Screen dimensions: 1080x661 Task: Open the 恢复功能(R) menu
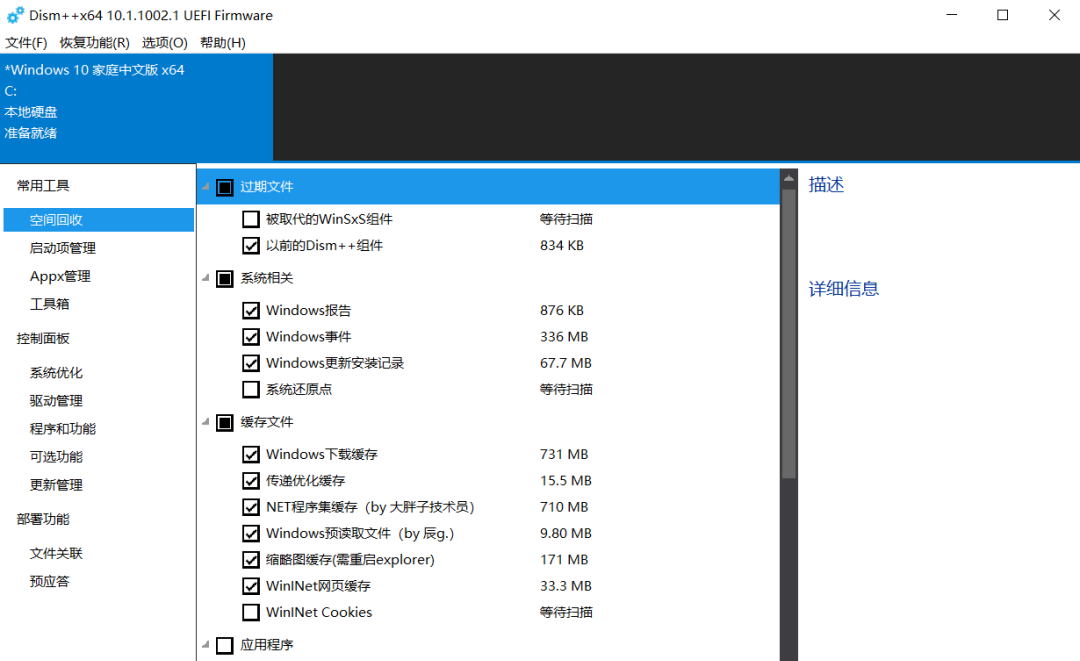(x=94, y=43)
